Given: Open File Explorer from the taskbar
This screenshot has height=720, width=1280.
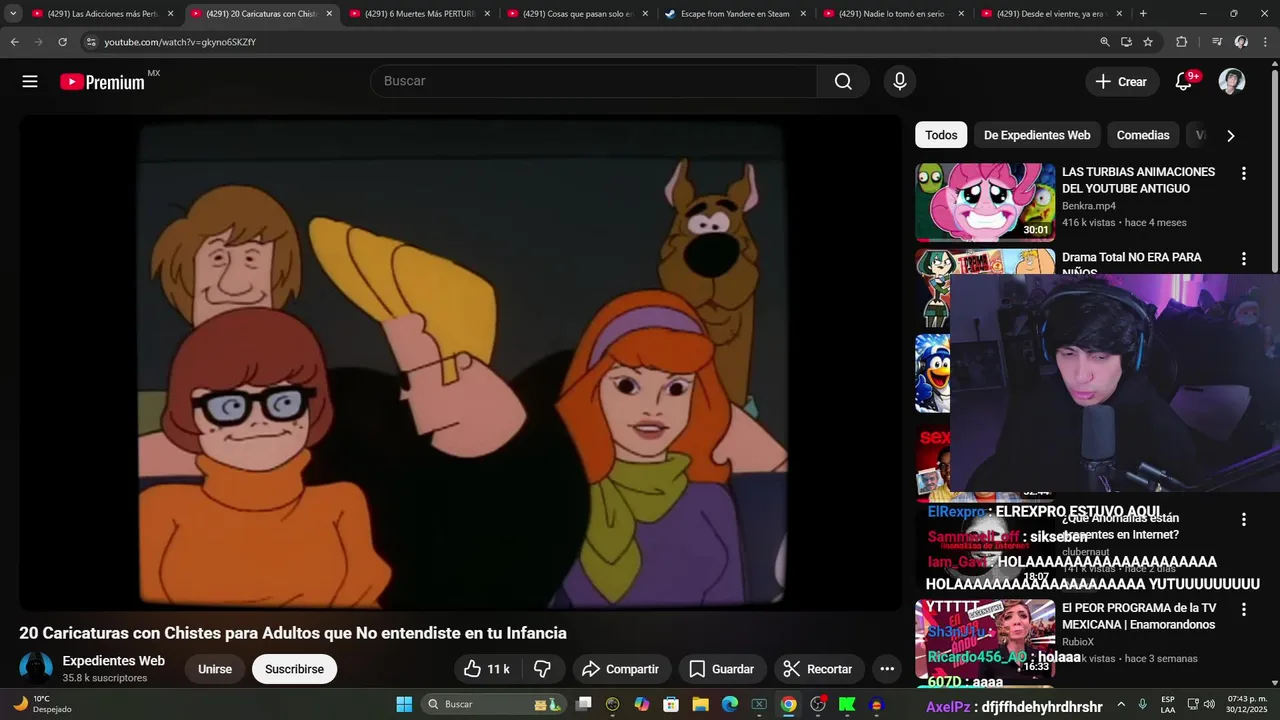Looking at the screenshot, I should click(700, 704).
